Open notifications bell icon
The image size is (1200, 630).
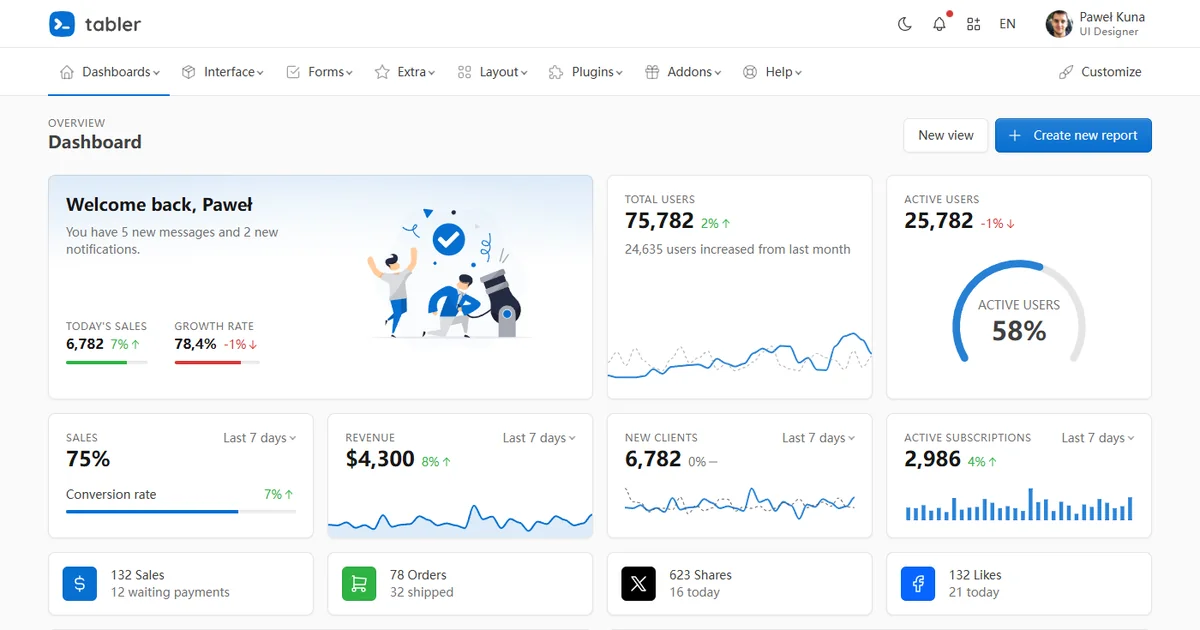(939, 24)
